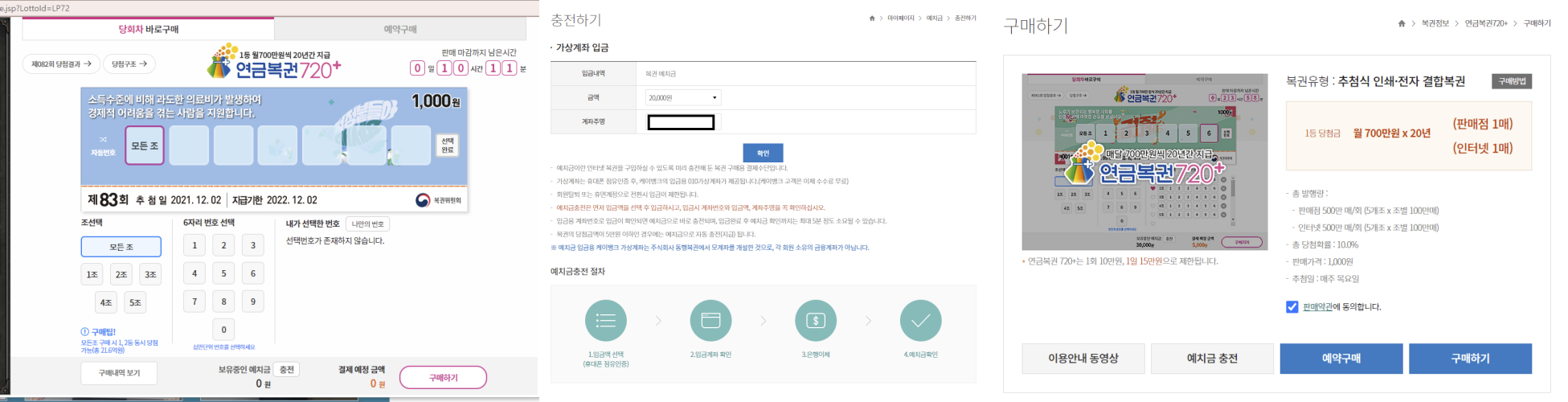Click the gray 구매방법 button
Viewport: 1568px width, 402px height.
coord(1512,81)
